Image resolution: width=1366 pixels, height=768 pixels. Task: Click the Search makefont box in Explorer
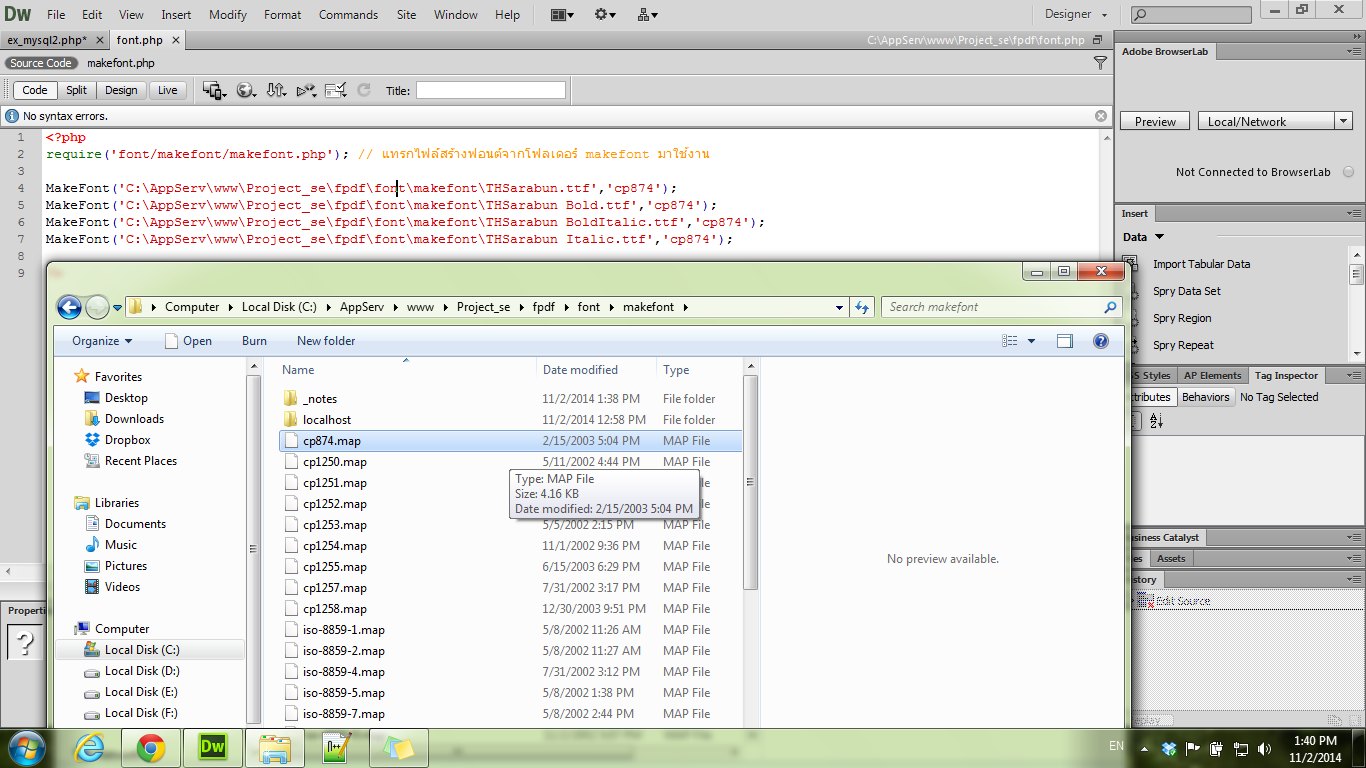point(1001,307)
